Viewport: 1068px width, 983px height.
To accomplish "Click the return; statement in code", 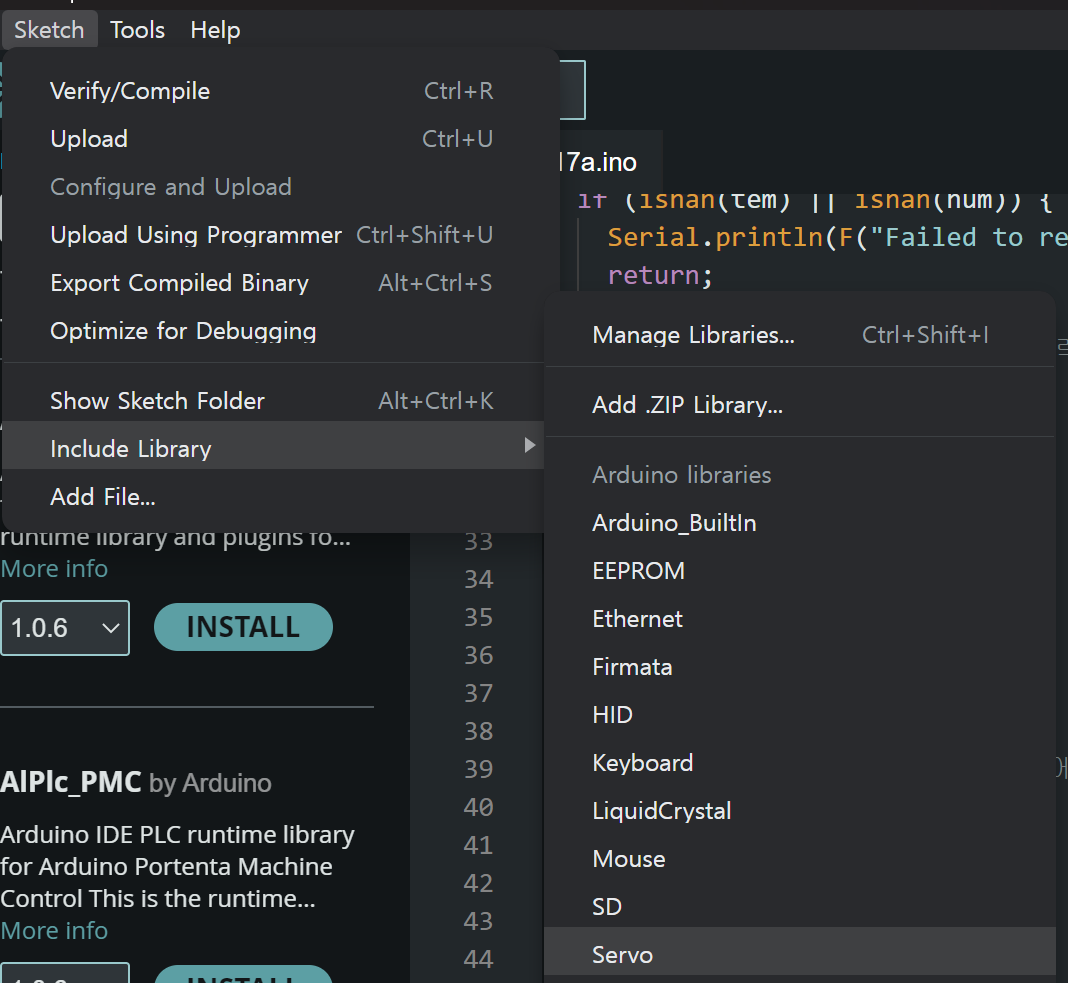I will pyautogui.click(x=660, y=275).
